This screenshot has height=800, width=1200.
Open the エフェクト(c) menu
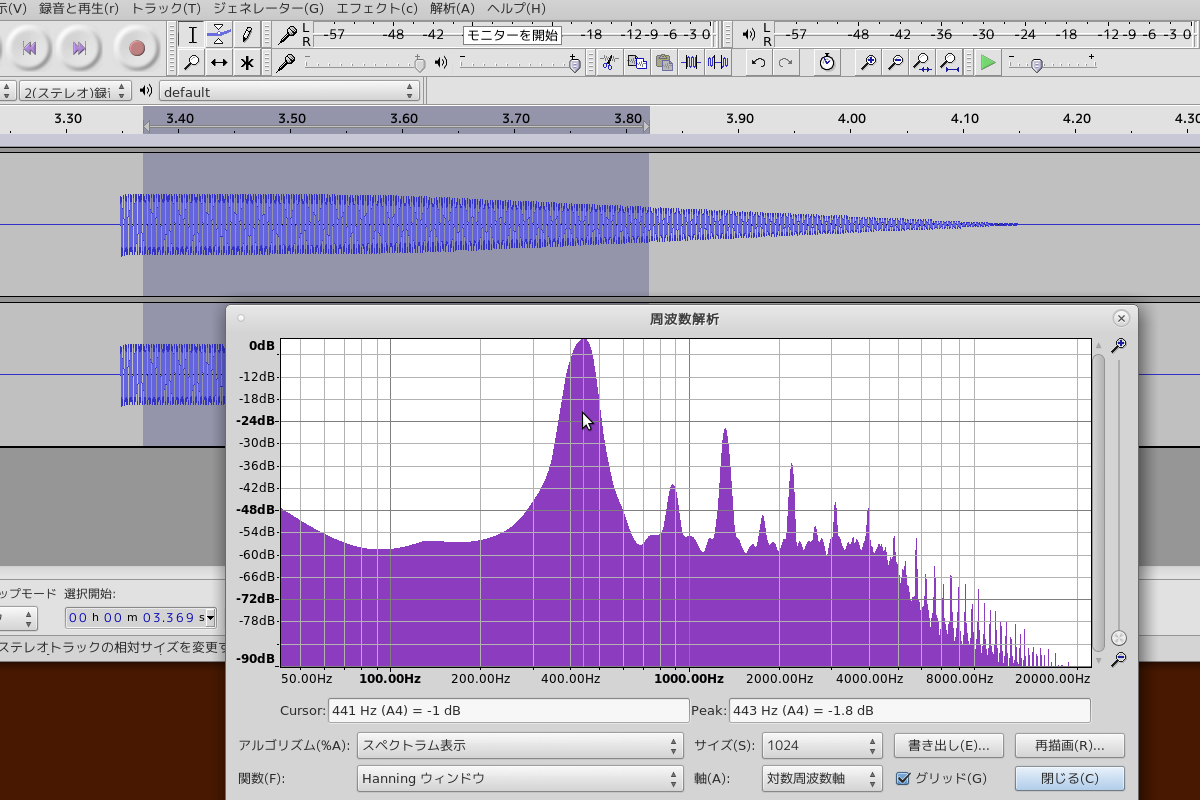pos(377,9)
